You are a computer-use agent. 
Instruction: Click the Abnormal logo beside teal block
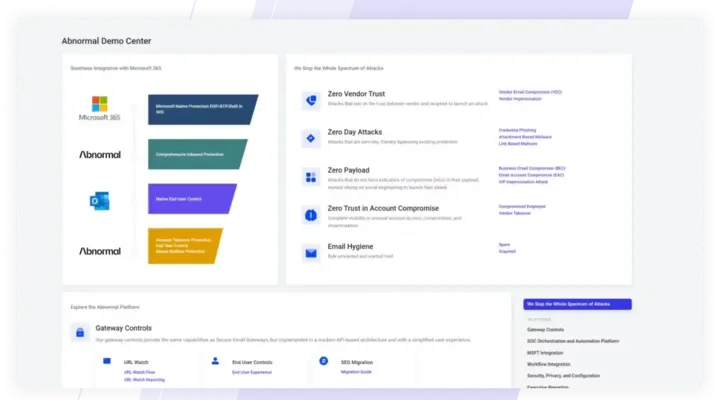click(100, 154)
